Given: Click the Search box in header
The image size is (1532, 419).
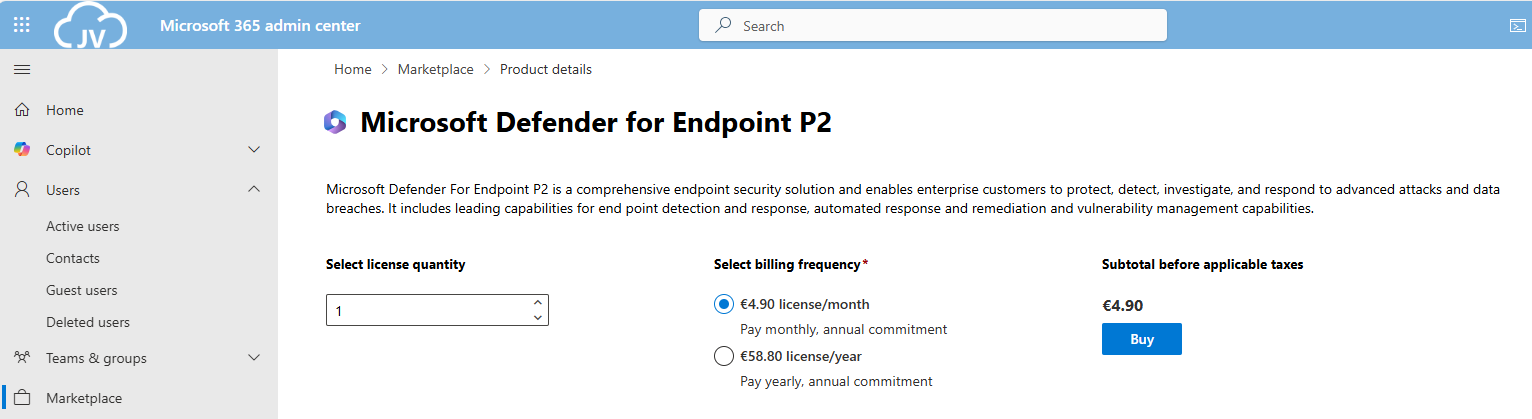Looking at the screenshot, I should 932,26.
